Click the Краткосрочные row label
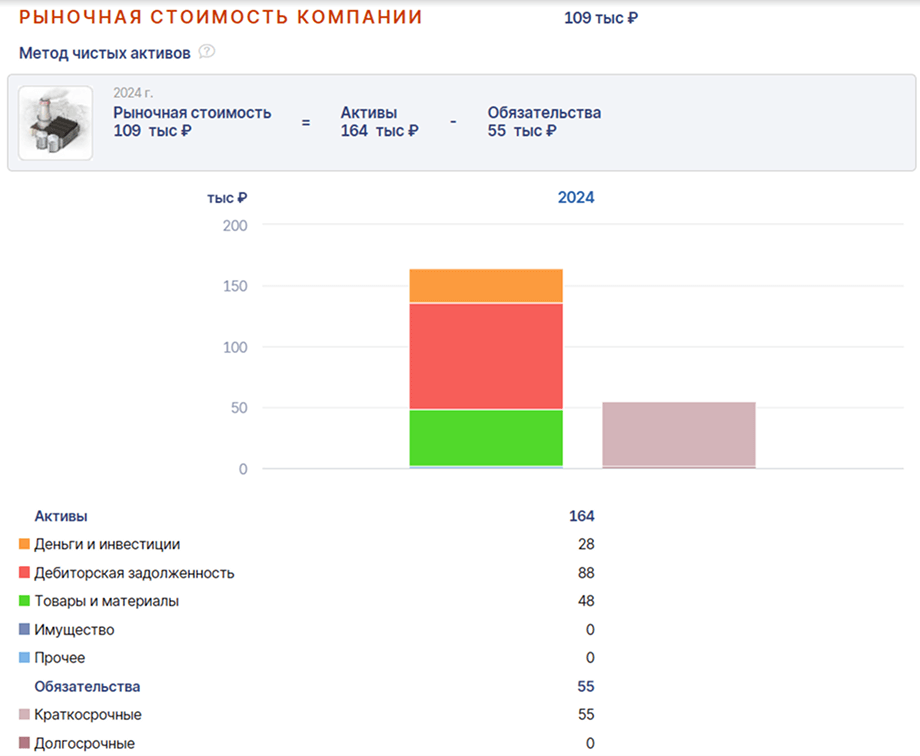This screenshot has height=756, width=920. [87, 715]
